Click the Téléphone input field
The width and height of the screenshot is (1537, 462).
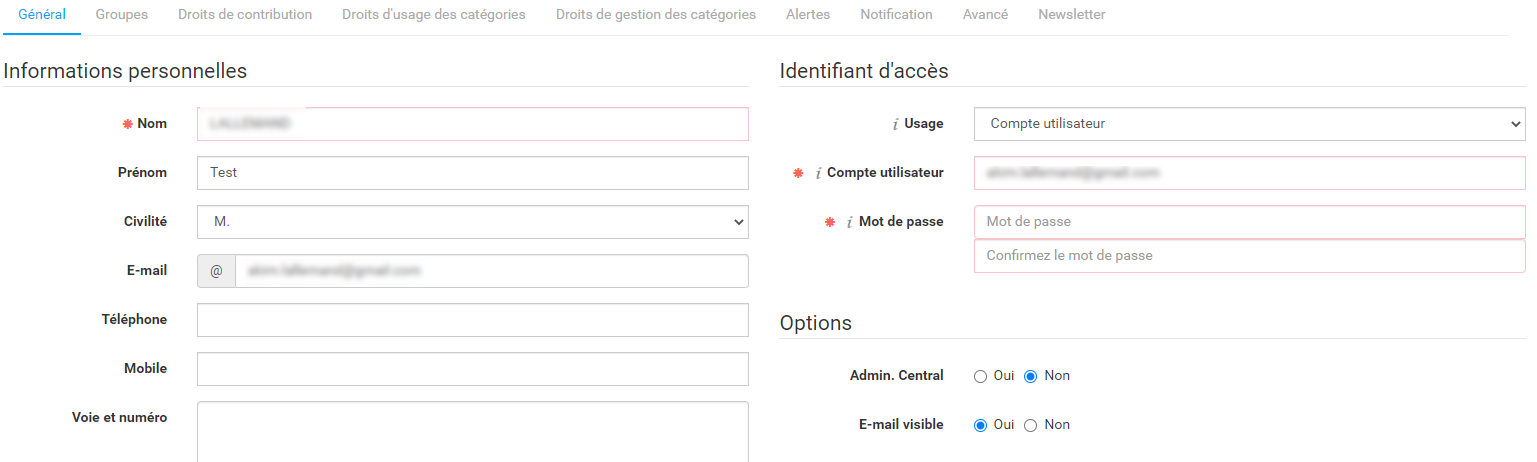473,320
